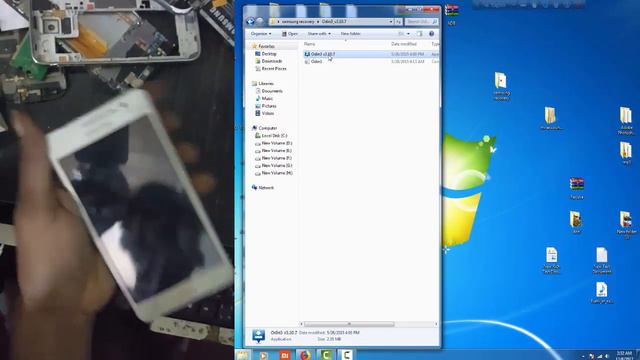Select the New folder (2) desktop icon

626,225
